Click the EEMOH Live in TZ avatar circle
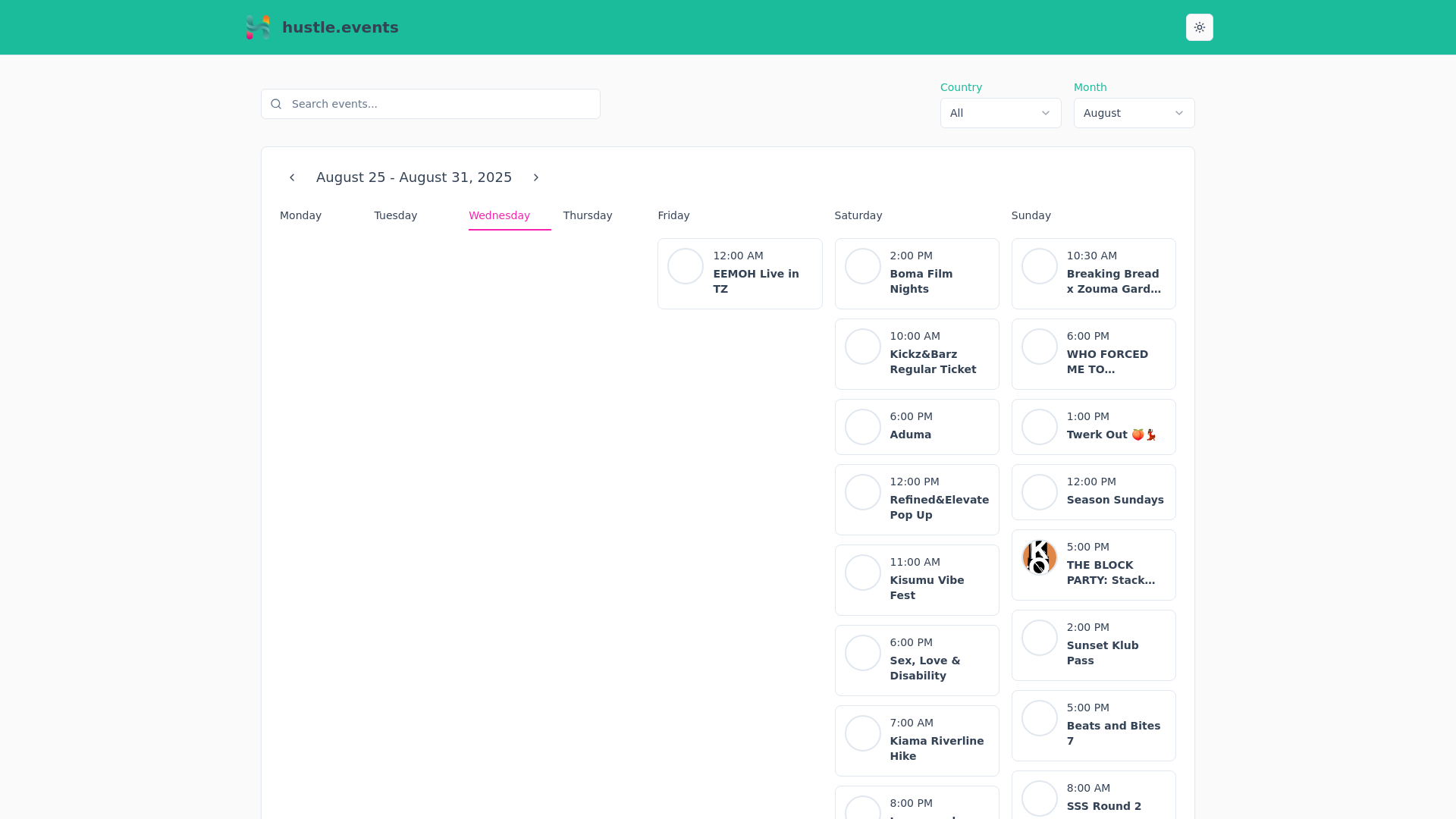The image size is (1456, 819). pos(685,266)
